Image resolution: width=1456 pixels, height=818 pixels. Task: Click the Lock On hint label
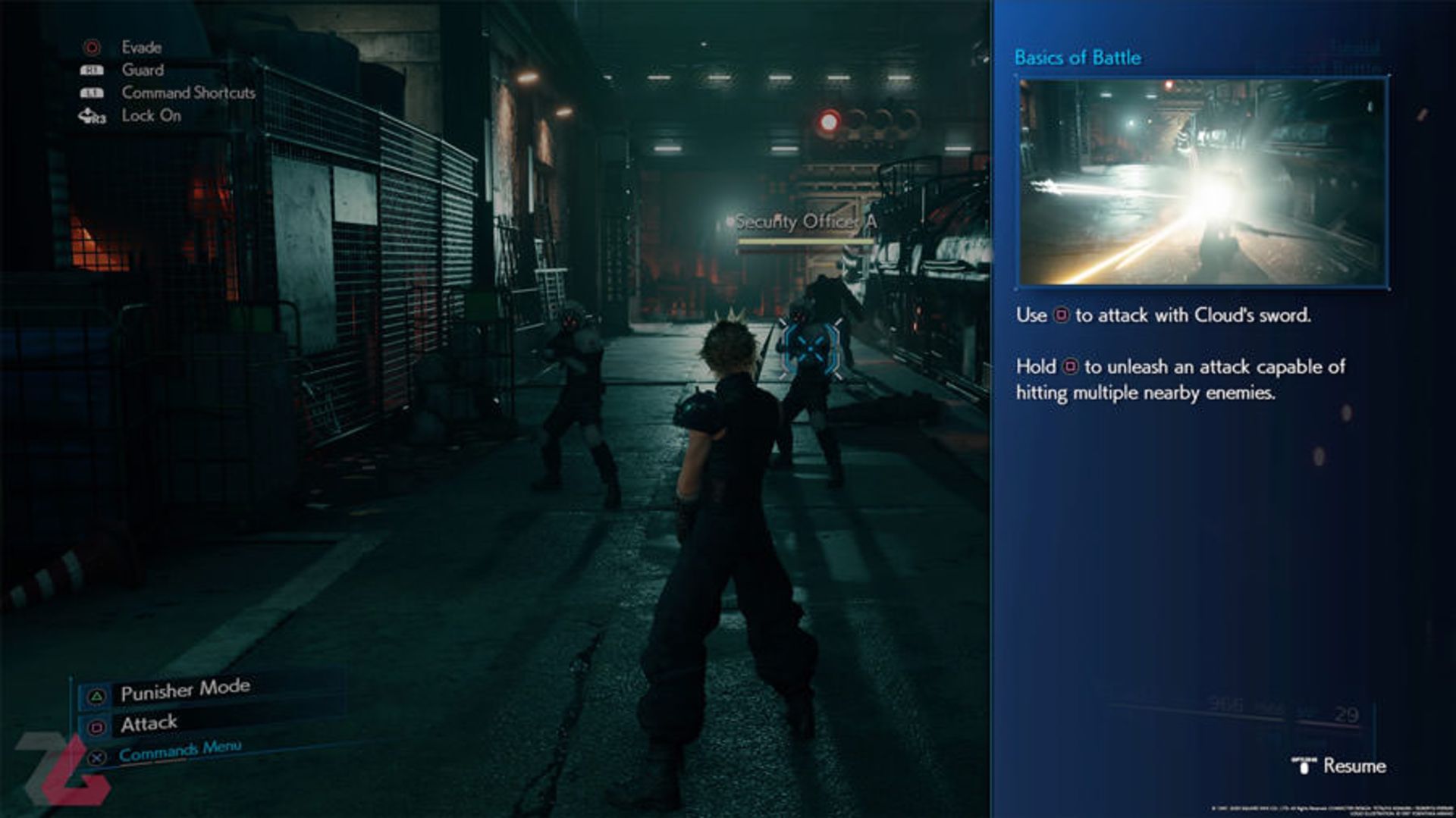(x=151, y=115)
